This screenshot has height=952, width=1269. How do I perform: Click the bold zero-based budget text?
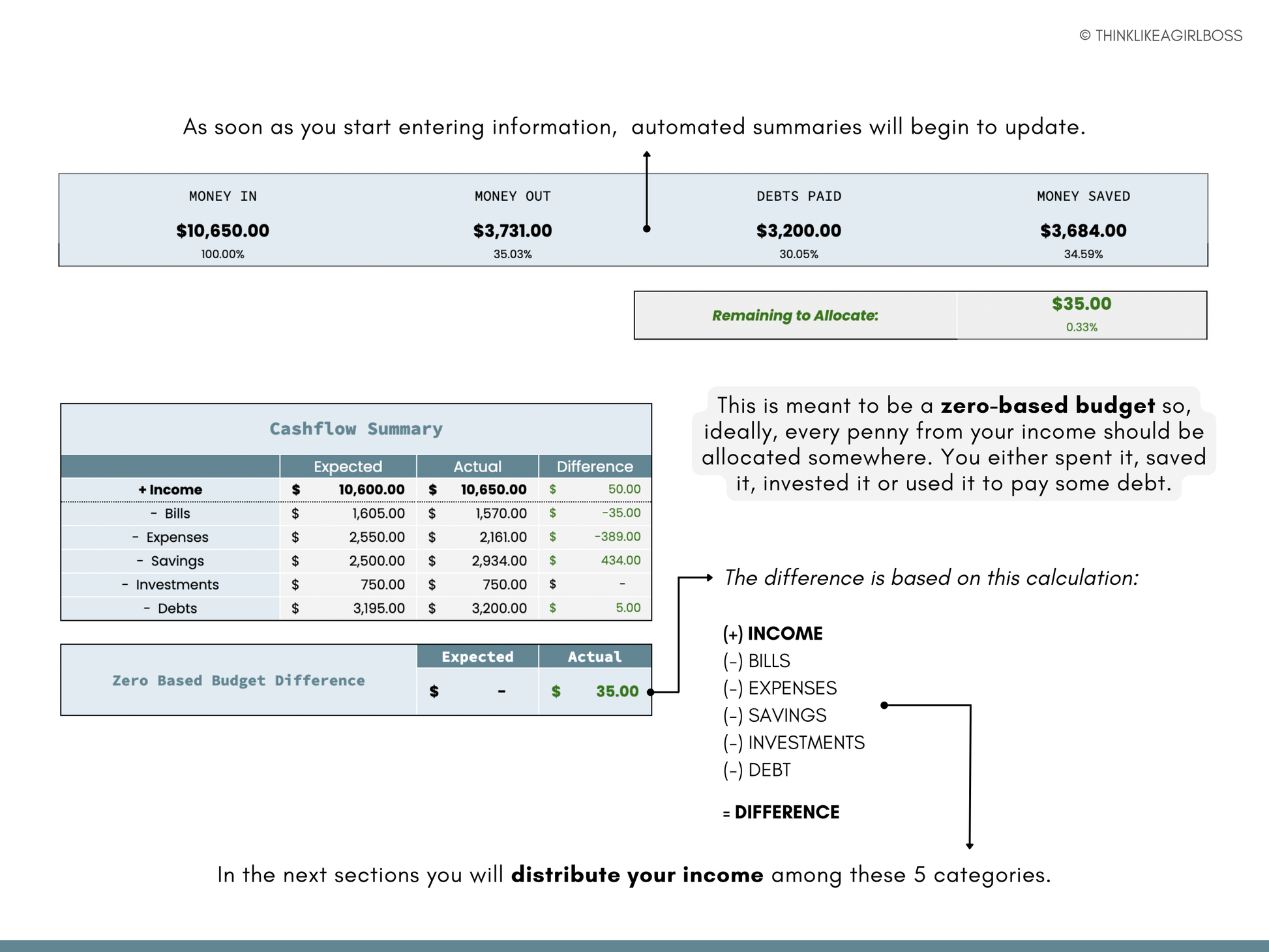[x=1047, y=406]
